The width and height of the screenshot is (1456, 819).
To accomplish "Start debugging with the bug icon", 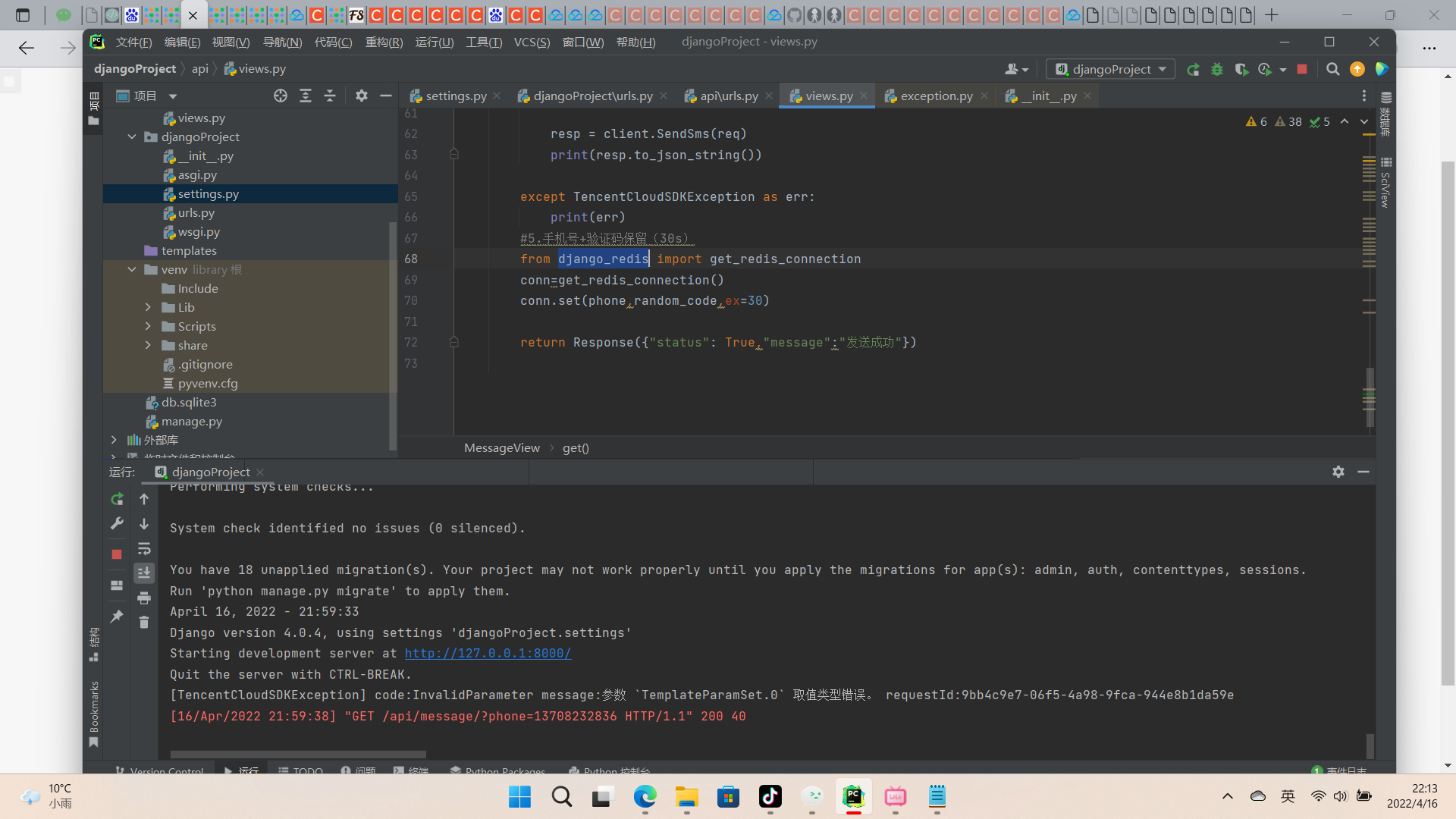I will tap(1217, 69).
